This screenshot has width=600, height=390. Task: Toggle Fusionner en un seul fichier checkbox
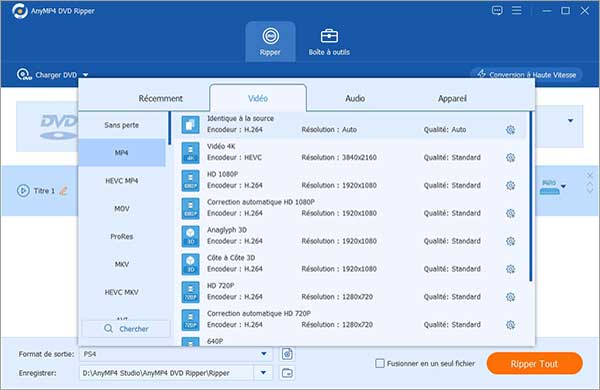coord(380,364)
